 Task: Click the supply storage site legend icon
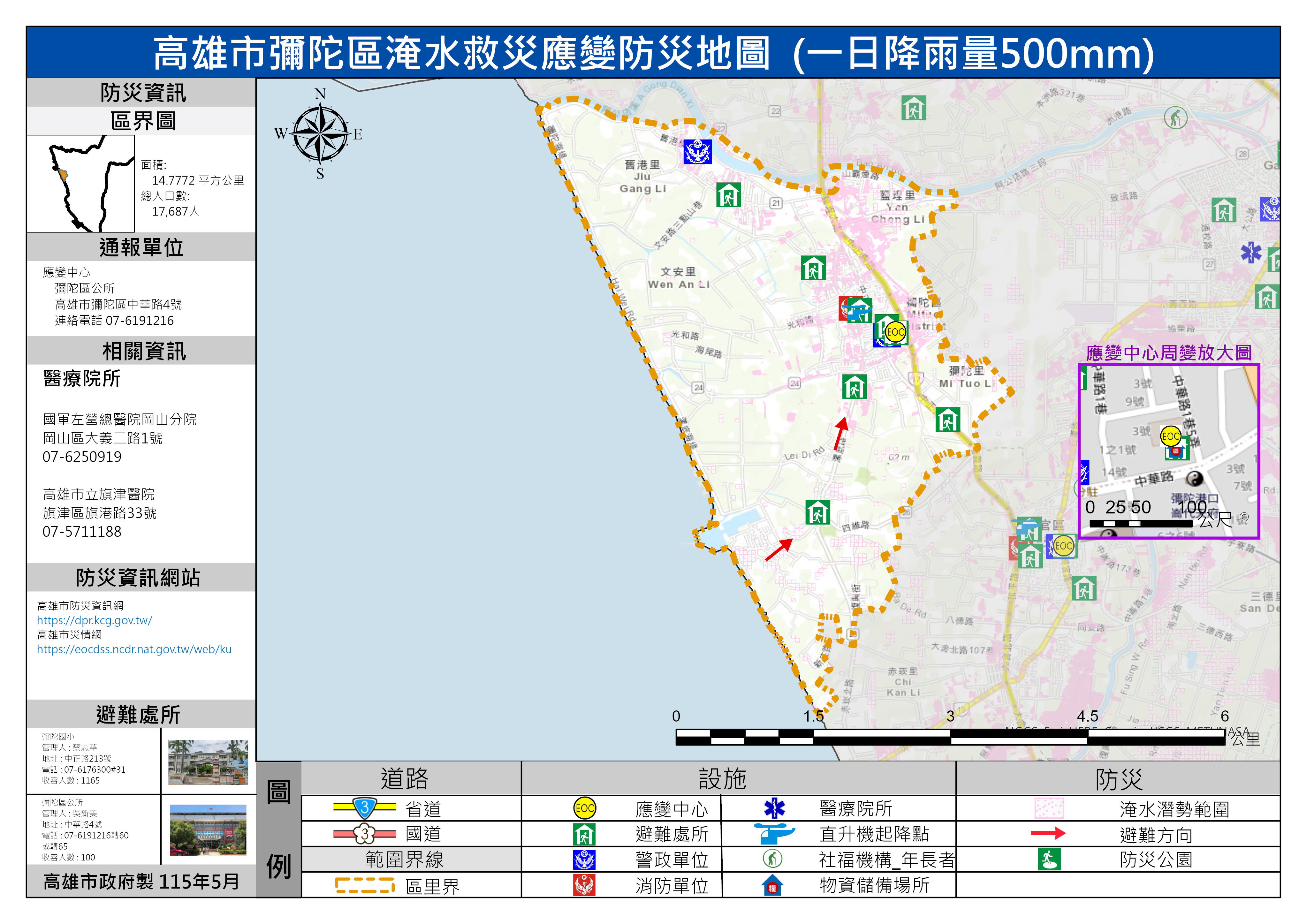coord(772,885)
